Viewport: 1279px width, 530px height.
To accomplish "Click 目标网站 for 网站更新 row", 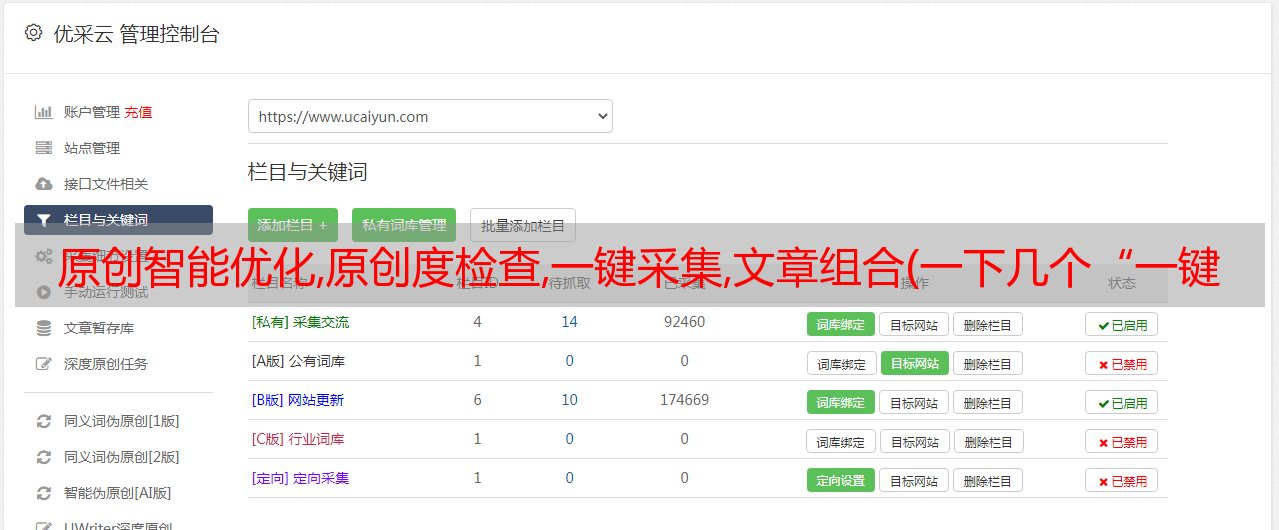I will (x=914, y=402).
